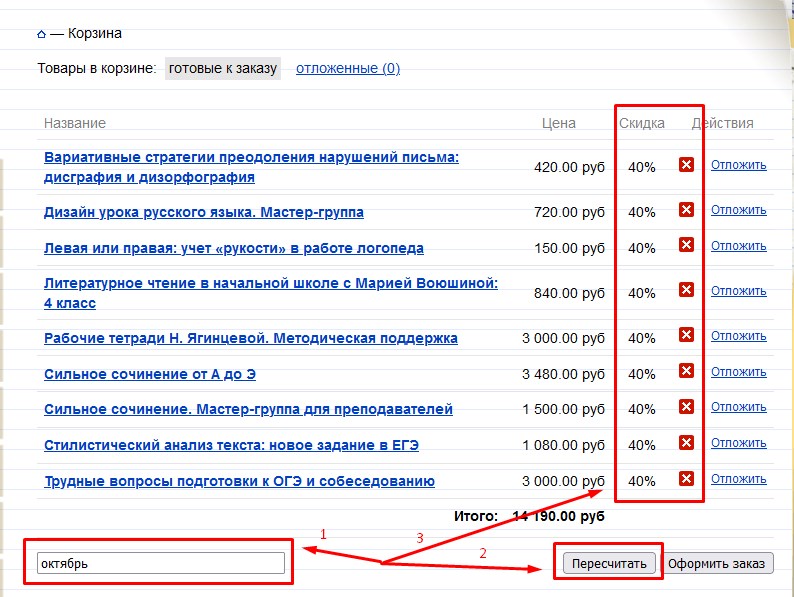Click 'Оформить заказ' button
The image size is (794, 597).
[718, 563]
